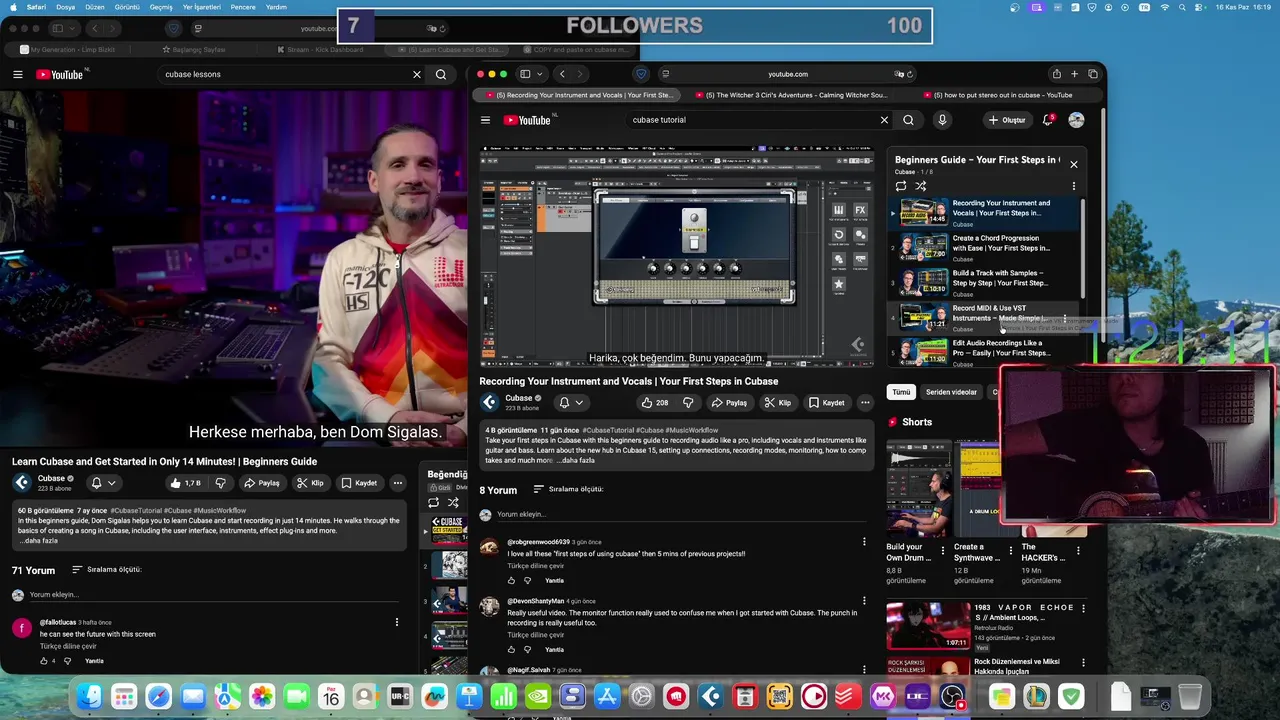The width and height of the screenshot is (1280, 720).
Task: Click privacy shield icon in front Safari
Action: [641, 74]
